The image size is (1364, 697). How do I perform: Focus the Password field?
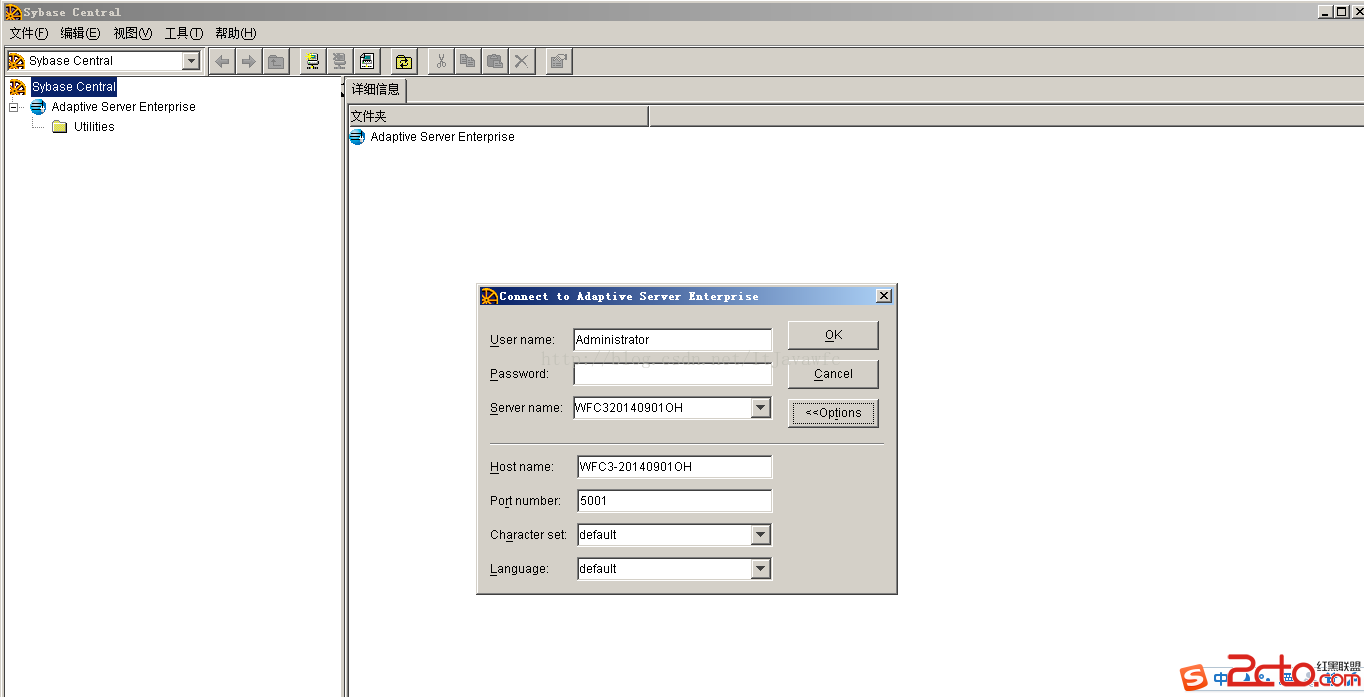tap(672, 374)
